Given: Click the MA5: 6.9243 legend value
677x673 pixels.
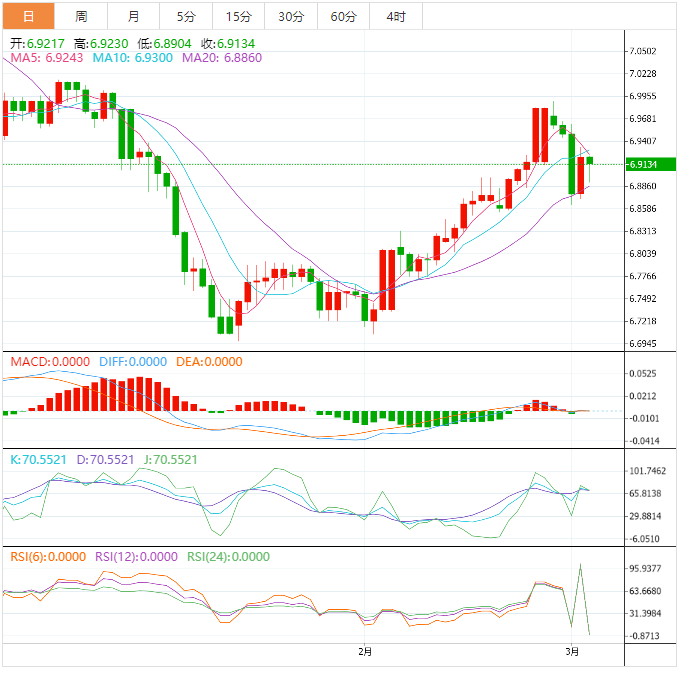Looking at the screenshot, I should (x=47, y=58).
